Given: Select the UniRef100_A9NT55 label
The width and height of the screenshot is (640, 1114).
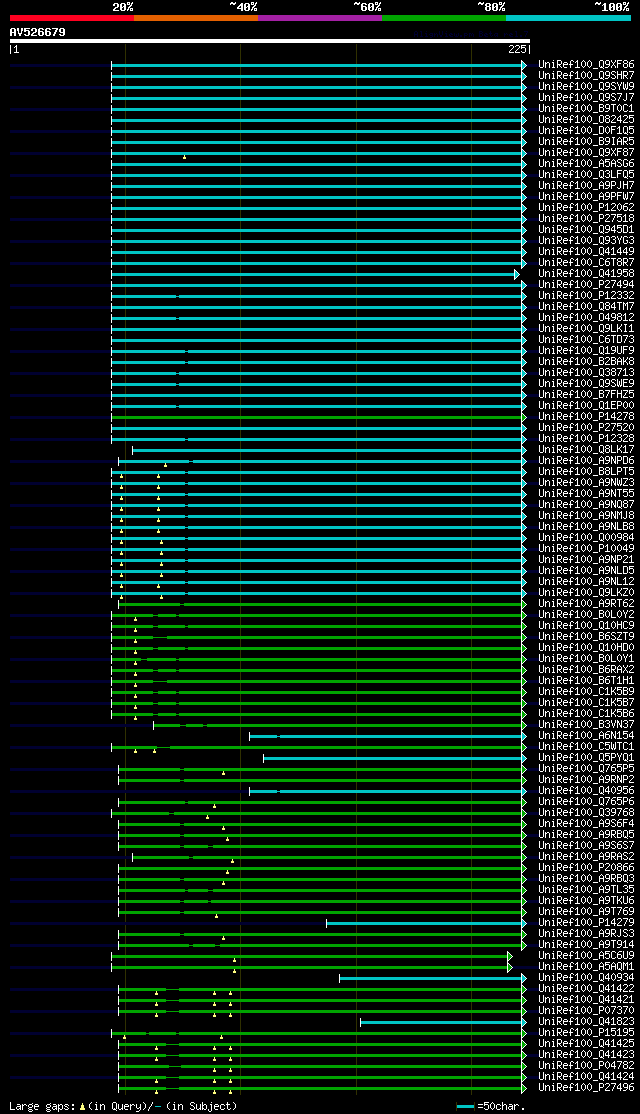Looking at the screenshot, I should pos(586,494).
